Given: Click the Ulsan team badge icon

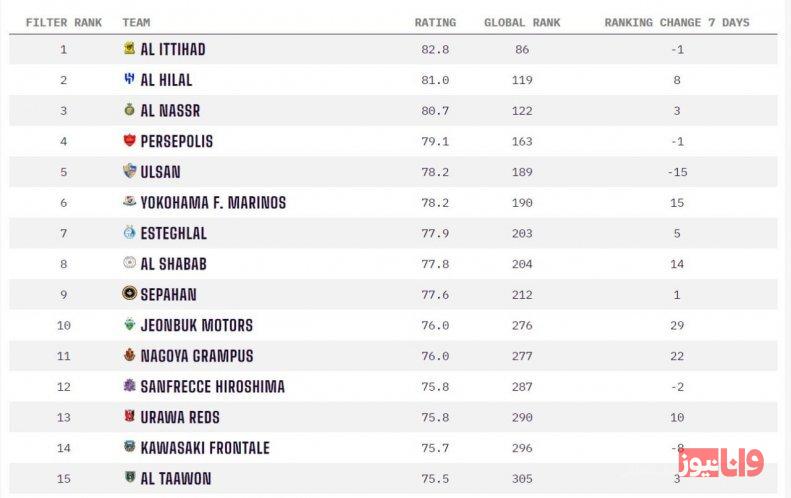Looking at the screenshot, I should click(x=129, y=172).
